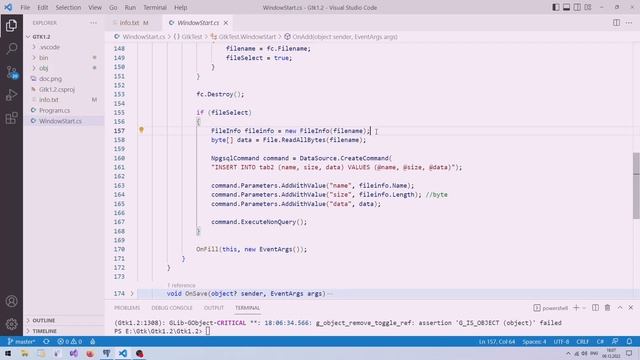
Task: Click the feedback icon in status bar
Action: click(x=615, y=341)
